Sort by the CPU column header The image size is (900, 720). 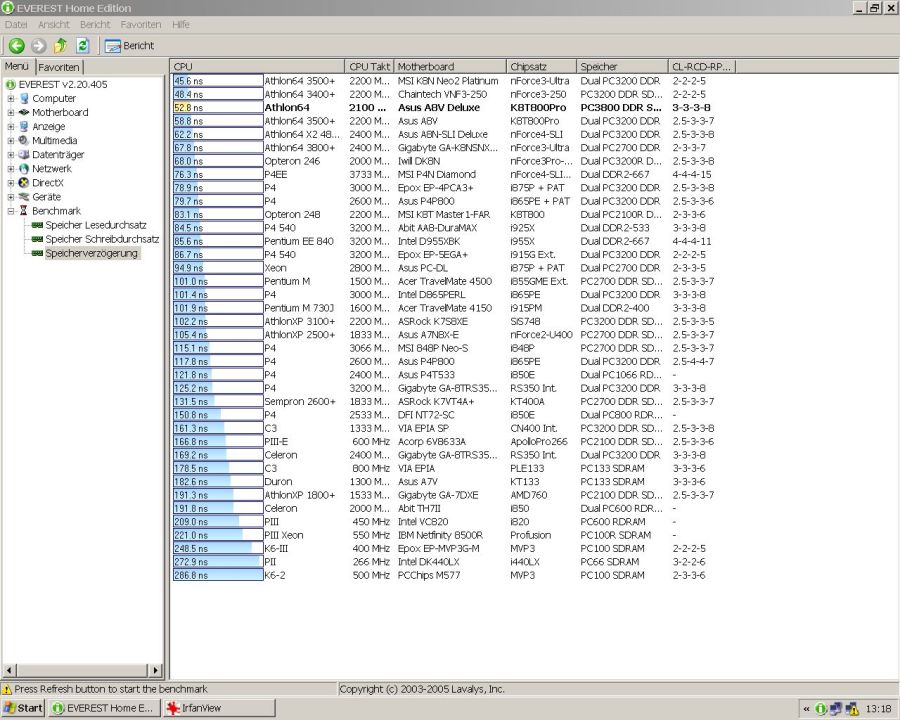257,67
